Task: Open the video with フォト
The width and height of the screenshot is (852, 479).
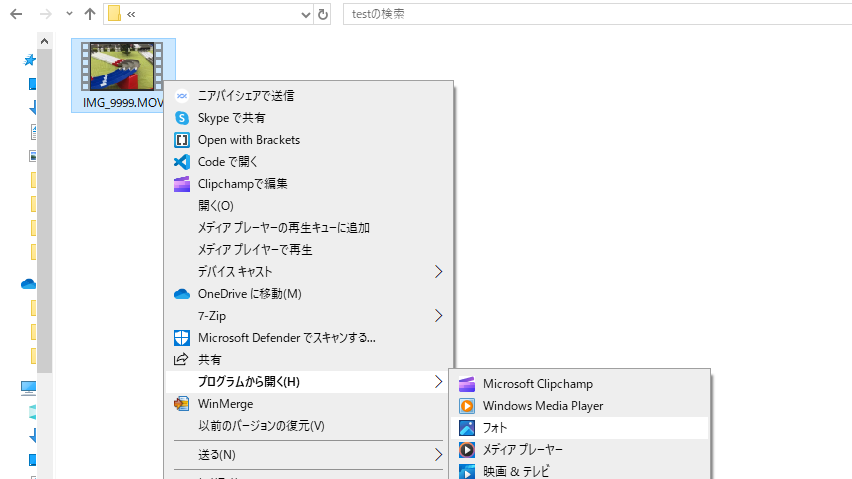Action: coord(580,428)
